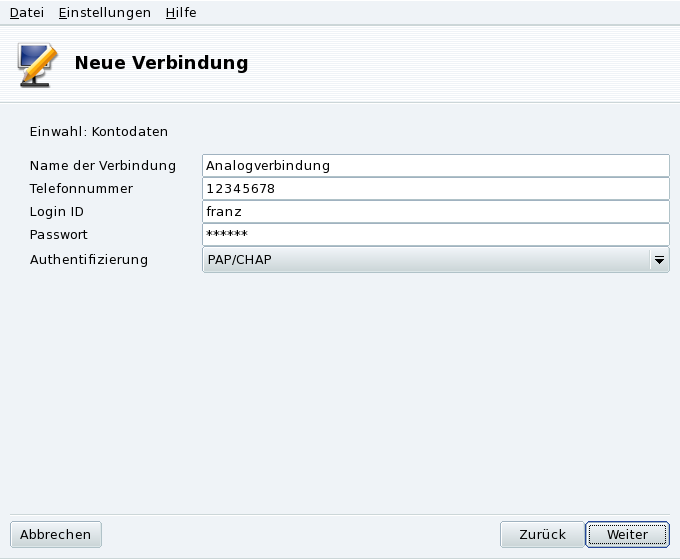Click the Name der Verbindung label

102,165
